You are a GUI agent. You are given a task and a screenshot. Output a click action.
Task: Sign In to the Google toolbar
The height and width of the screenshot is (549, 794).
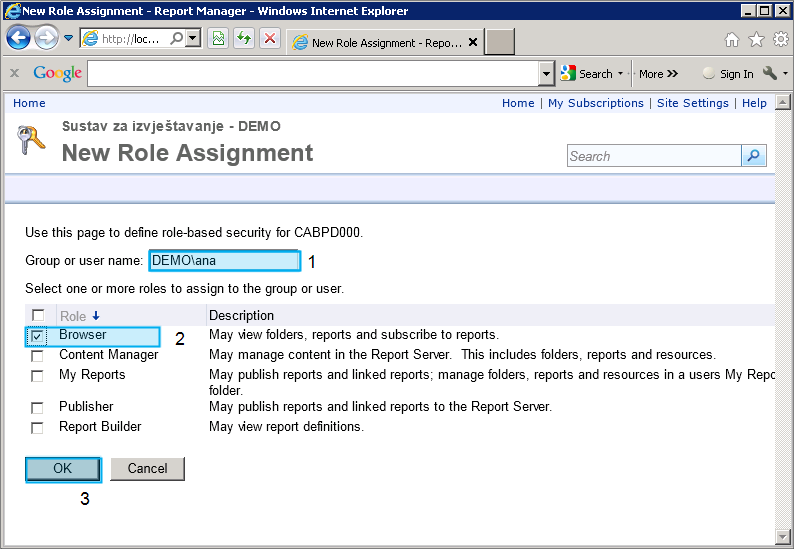pyautogui.click(x=728, y=74)
